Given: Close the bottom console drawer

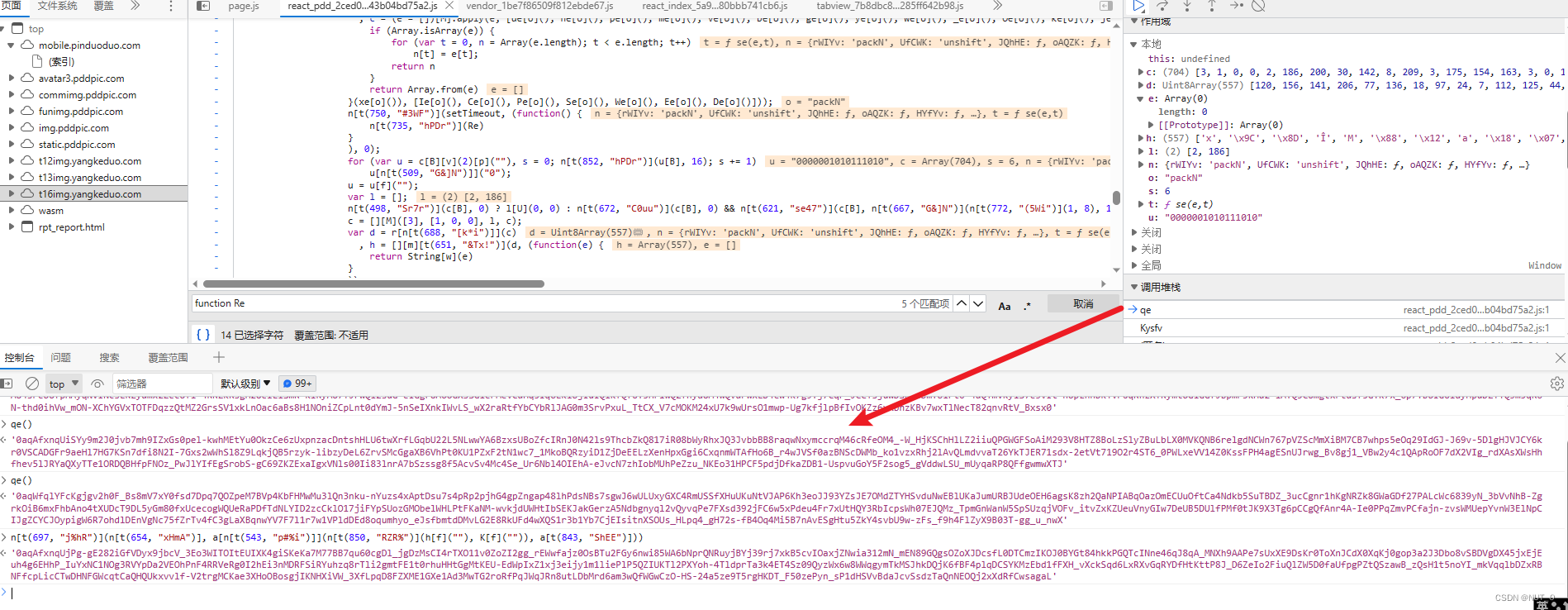Looking at the screenshot, I should (x=1560, y=358).
